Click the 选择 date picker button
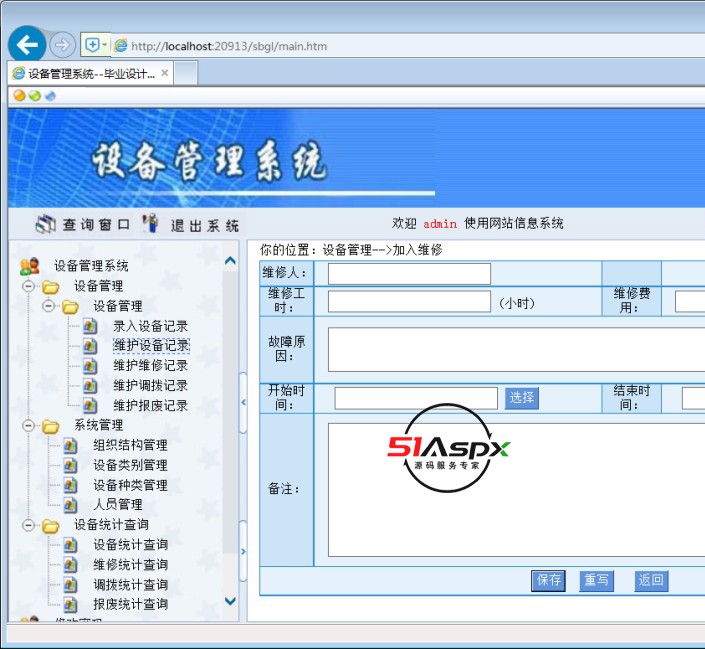 (x=522, y=398)
